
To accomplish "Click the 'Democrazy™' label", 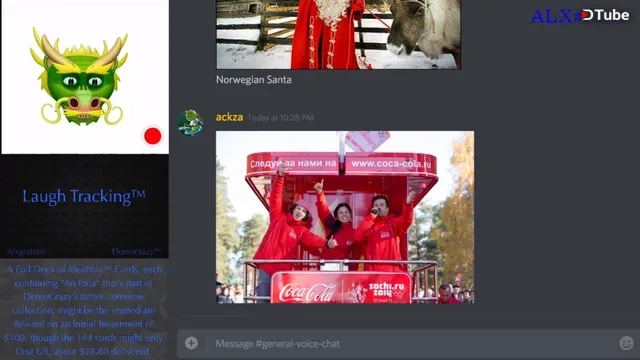I will (137, 251).
